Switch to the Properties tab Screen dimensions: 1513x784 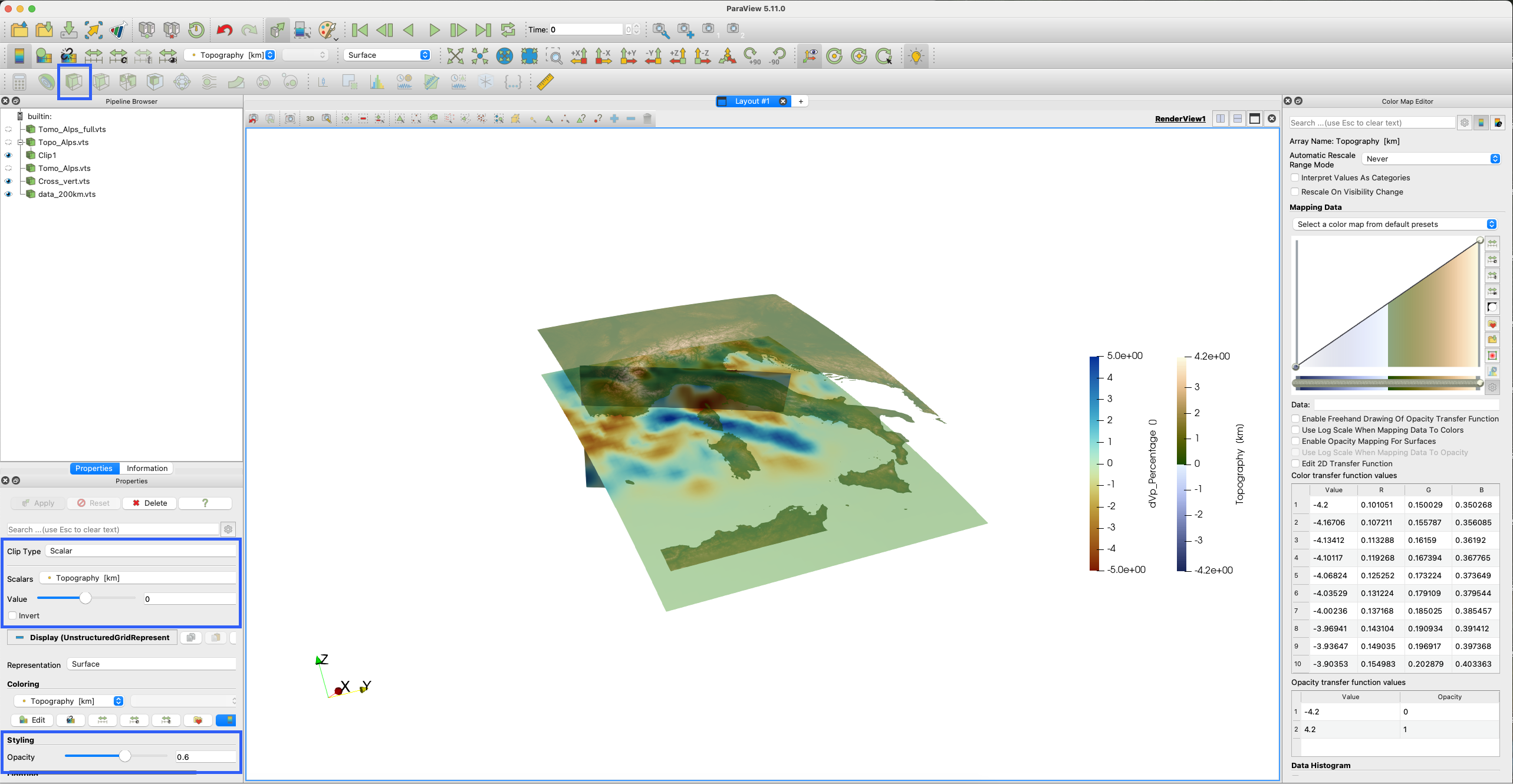[x=94, y=468]
